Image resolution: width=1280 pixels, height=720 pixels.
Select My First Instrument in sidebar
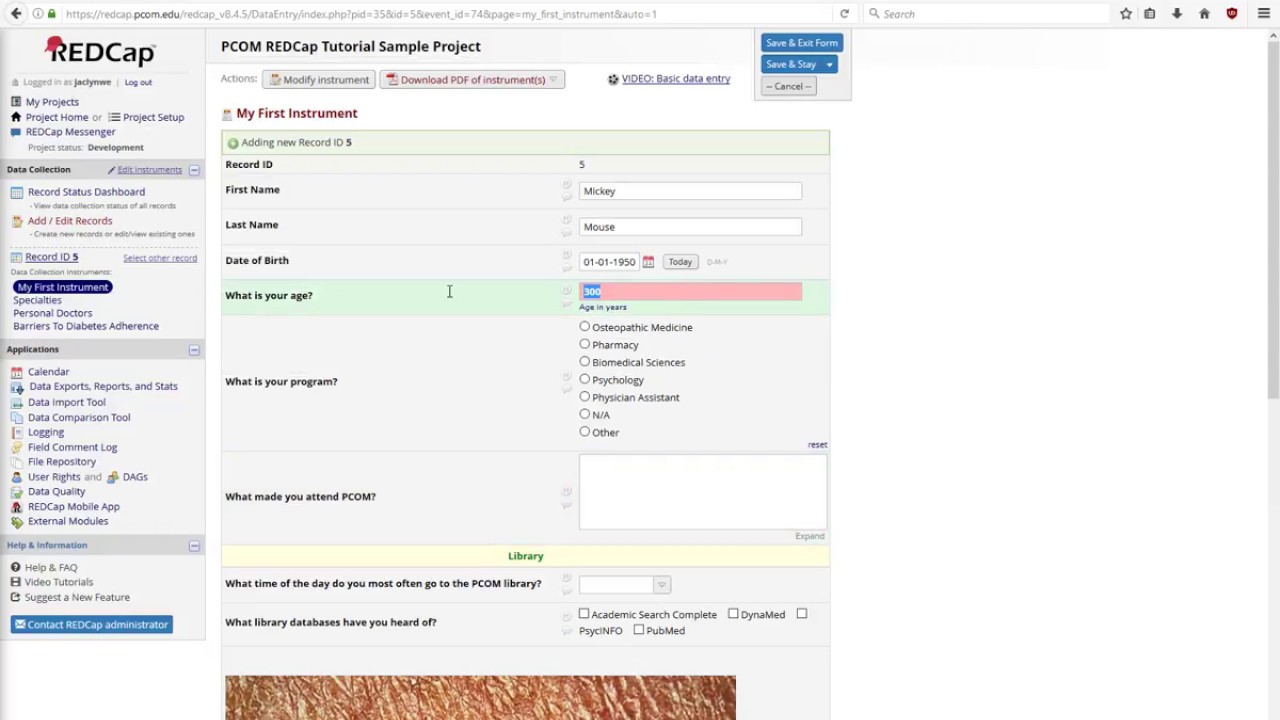coord(62,287)
